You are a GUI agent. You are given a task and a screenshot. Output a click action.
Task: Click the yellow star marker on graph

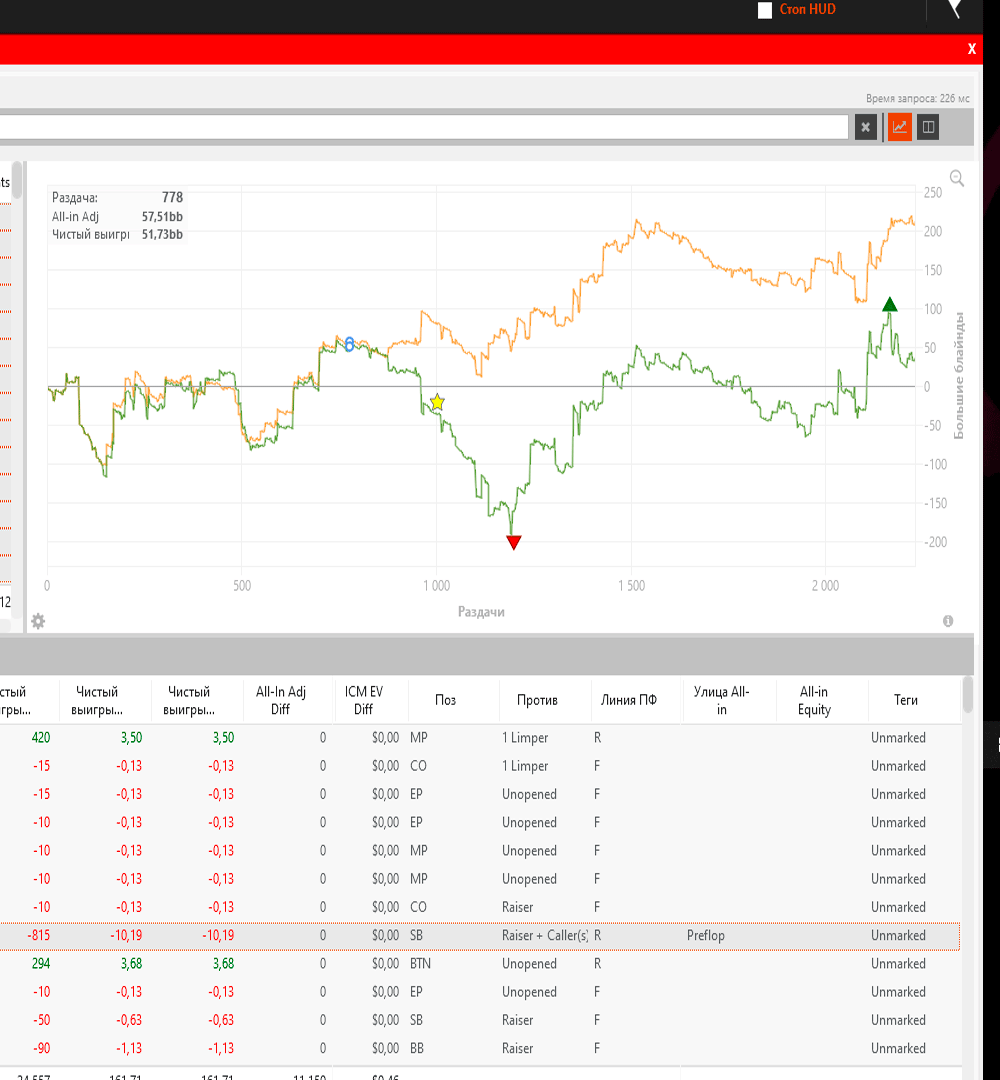coord(437,402)
